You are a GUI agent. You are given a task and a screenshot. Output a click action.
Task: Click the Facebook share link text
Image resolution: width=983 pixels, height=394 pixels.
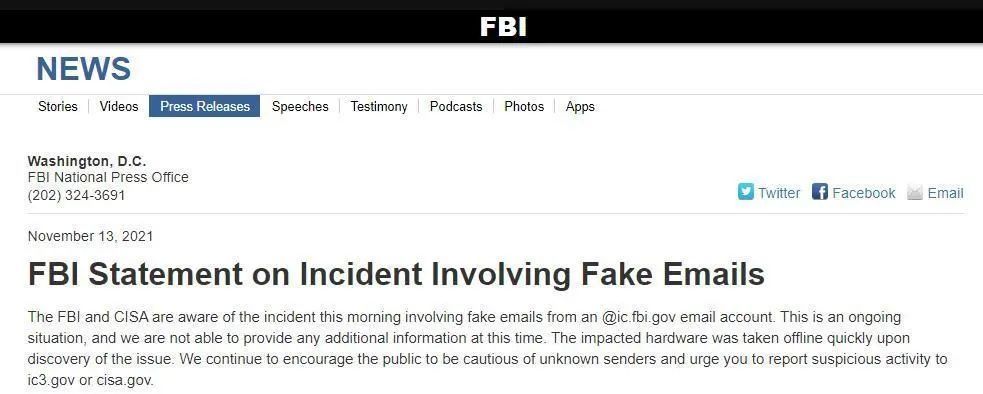point(864,193)
